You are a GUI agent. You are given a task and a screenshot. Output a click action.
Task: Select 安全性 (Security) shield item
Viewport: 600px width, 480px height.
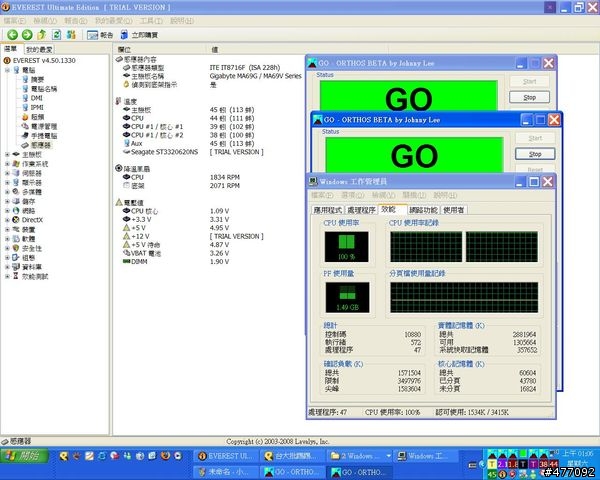tap(32, 248)
